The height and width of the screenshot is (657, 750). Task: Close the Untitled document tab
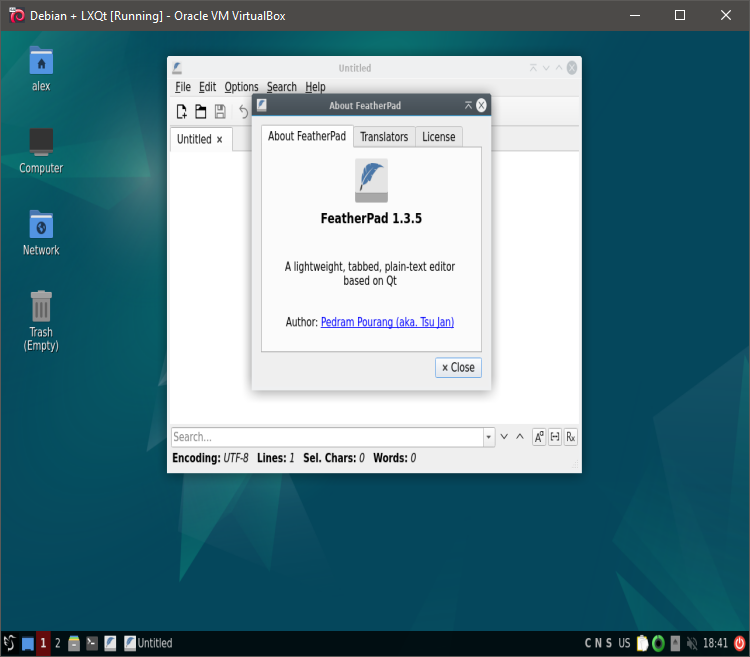[220, 140]
